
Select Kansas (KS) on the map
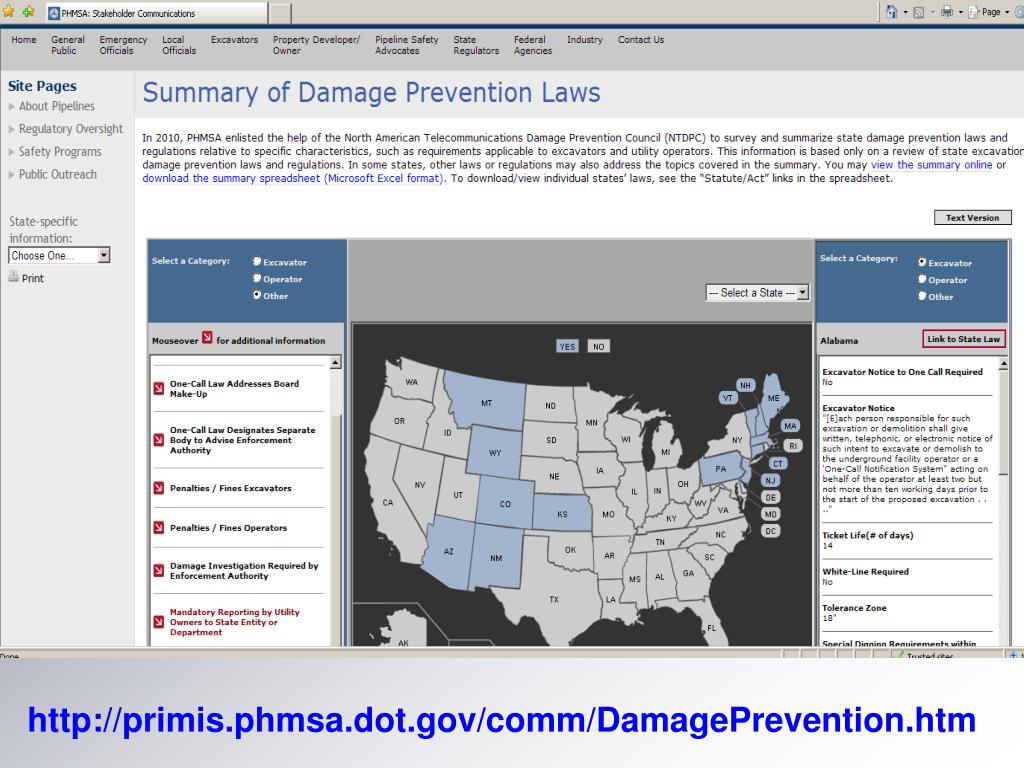point(562,514)
